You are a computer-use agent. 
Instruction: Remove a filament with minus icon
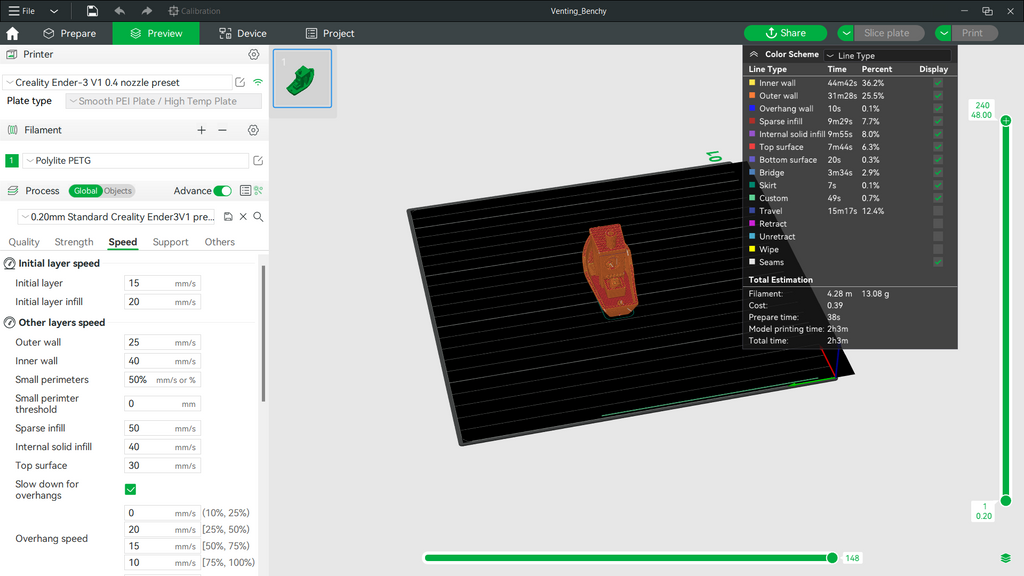222,130
